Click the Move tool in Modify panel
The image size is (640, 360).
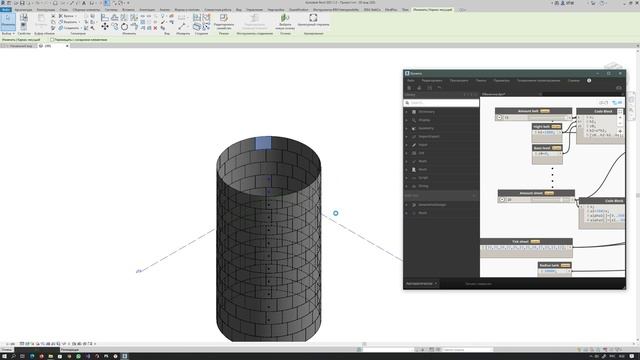105,27
